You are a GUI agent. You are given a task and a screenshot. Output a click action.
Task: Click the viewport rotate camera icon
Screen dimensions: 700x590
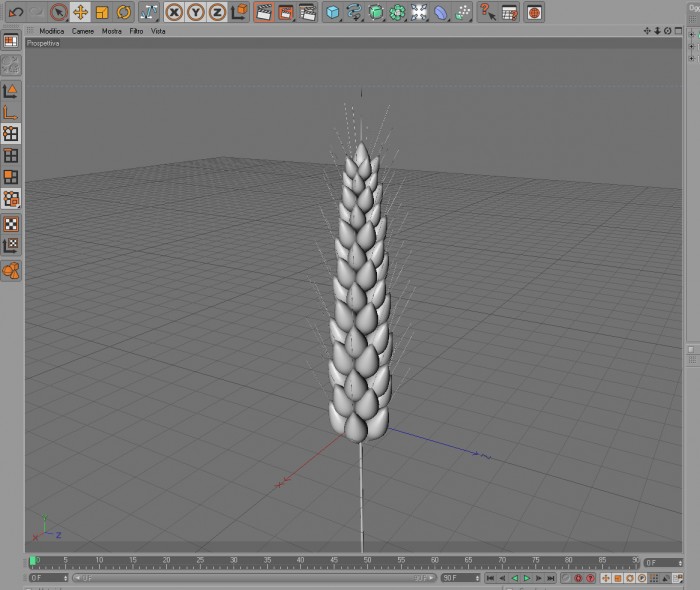coord(667,31)
